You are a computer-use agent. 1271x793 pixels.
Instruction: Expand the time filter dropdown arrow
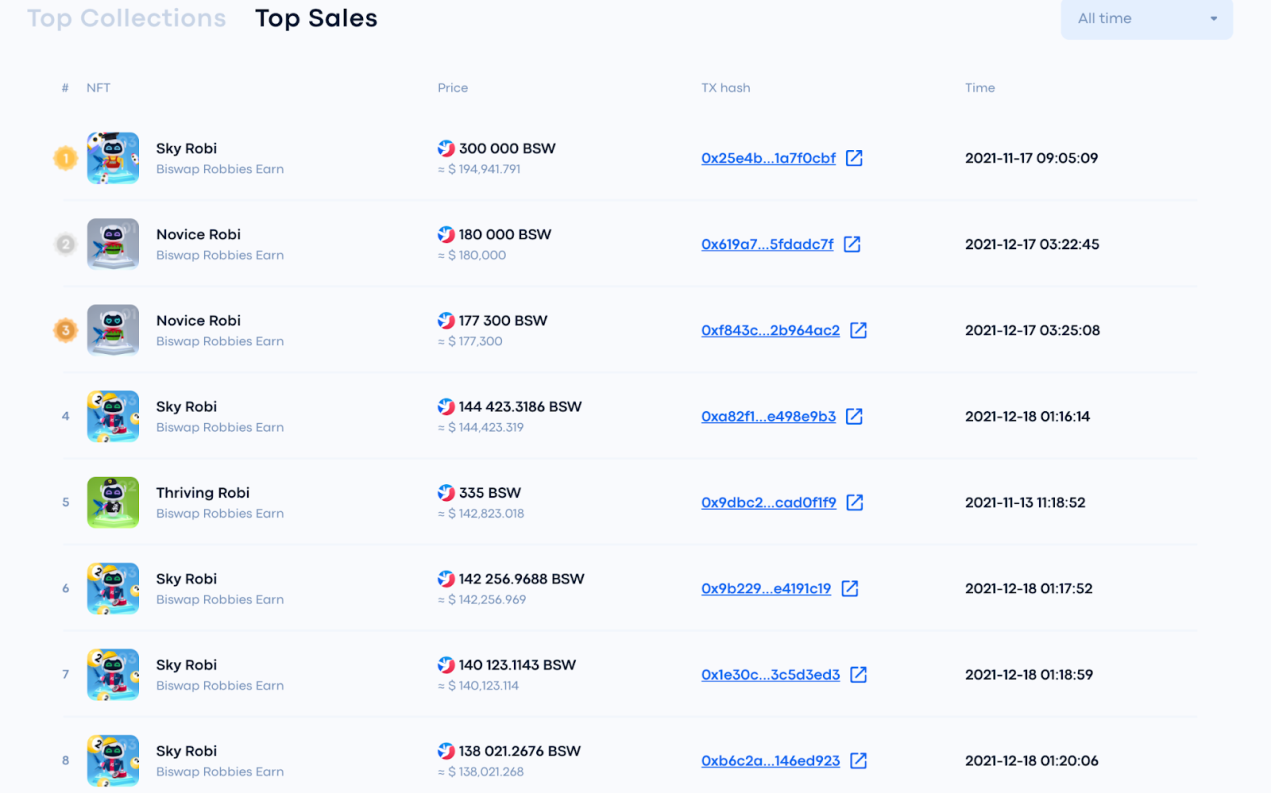click(1214, 19)
